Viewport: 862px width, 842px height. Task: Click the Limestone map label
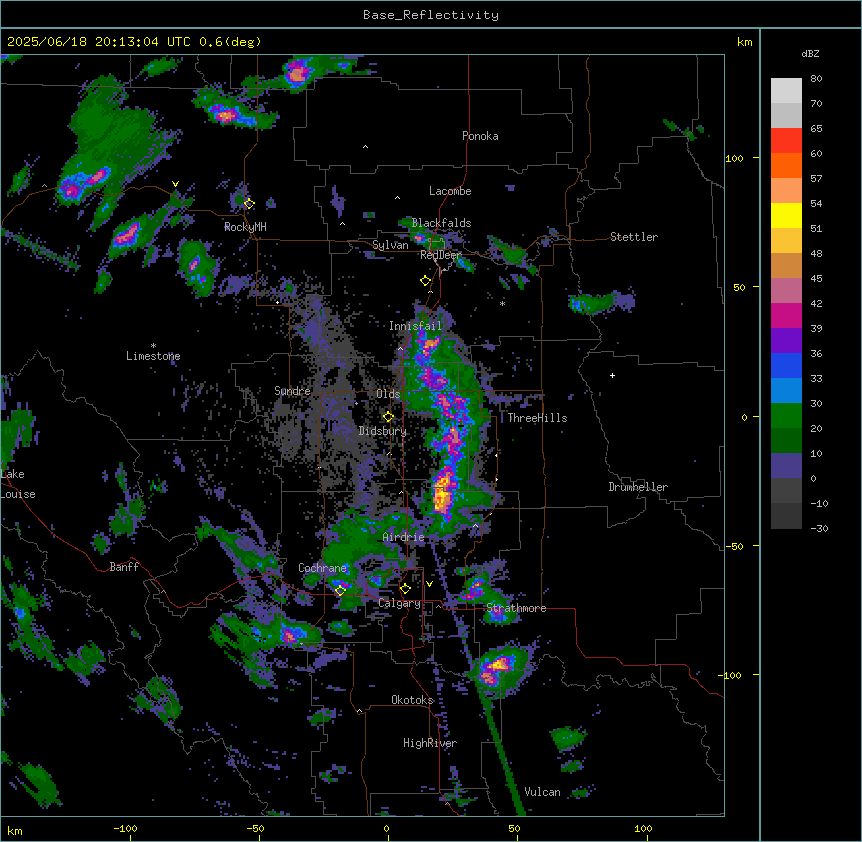[x=153, y=356]
